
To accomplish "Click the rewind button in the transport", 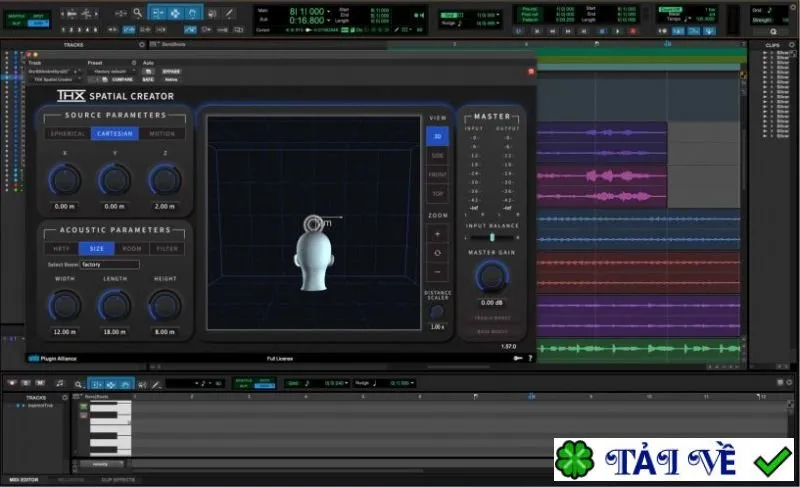I will point(552,31).
